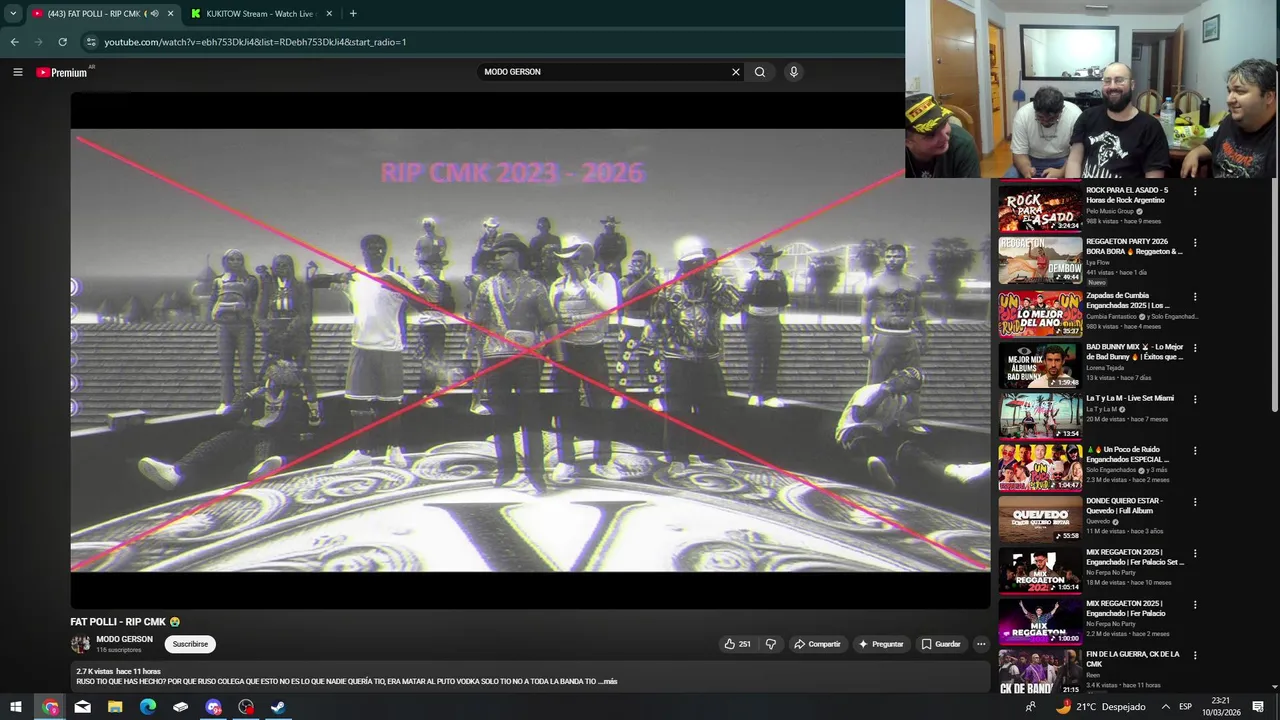Screen dimensions: 1280x720
Task: Open the Preguntar ask button
Action: [881, 644]
